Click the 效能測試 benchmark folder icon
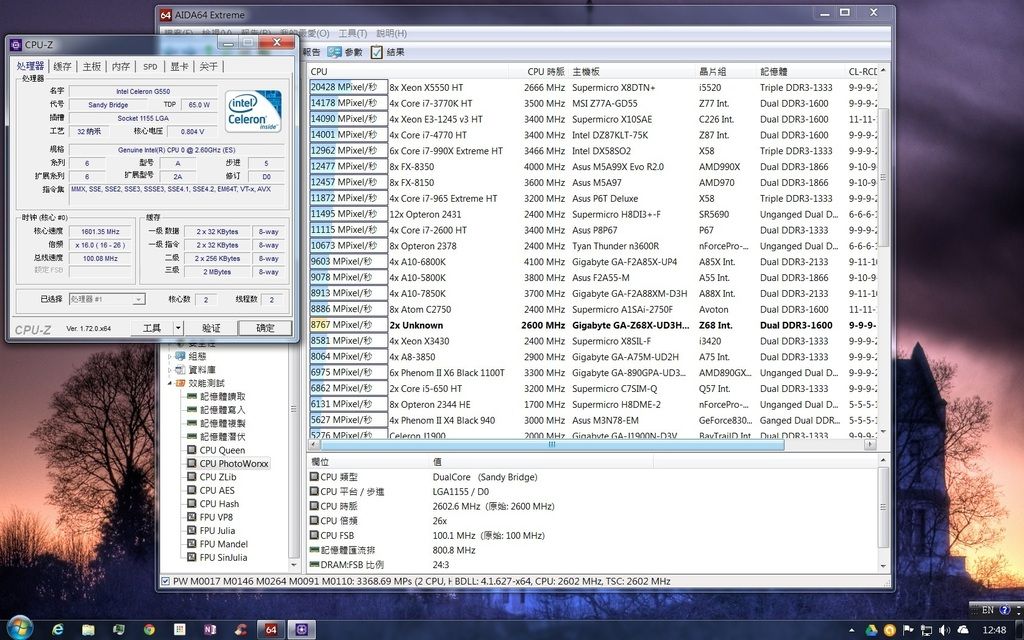Image resolution: width=1024 pixels, height=640 pixels. pos(180,383)
